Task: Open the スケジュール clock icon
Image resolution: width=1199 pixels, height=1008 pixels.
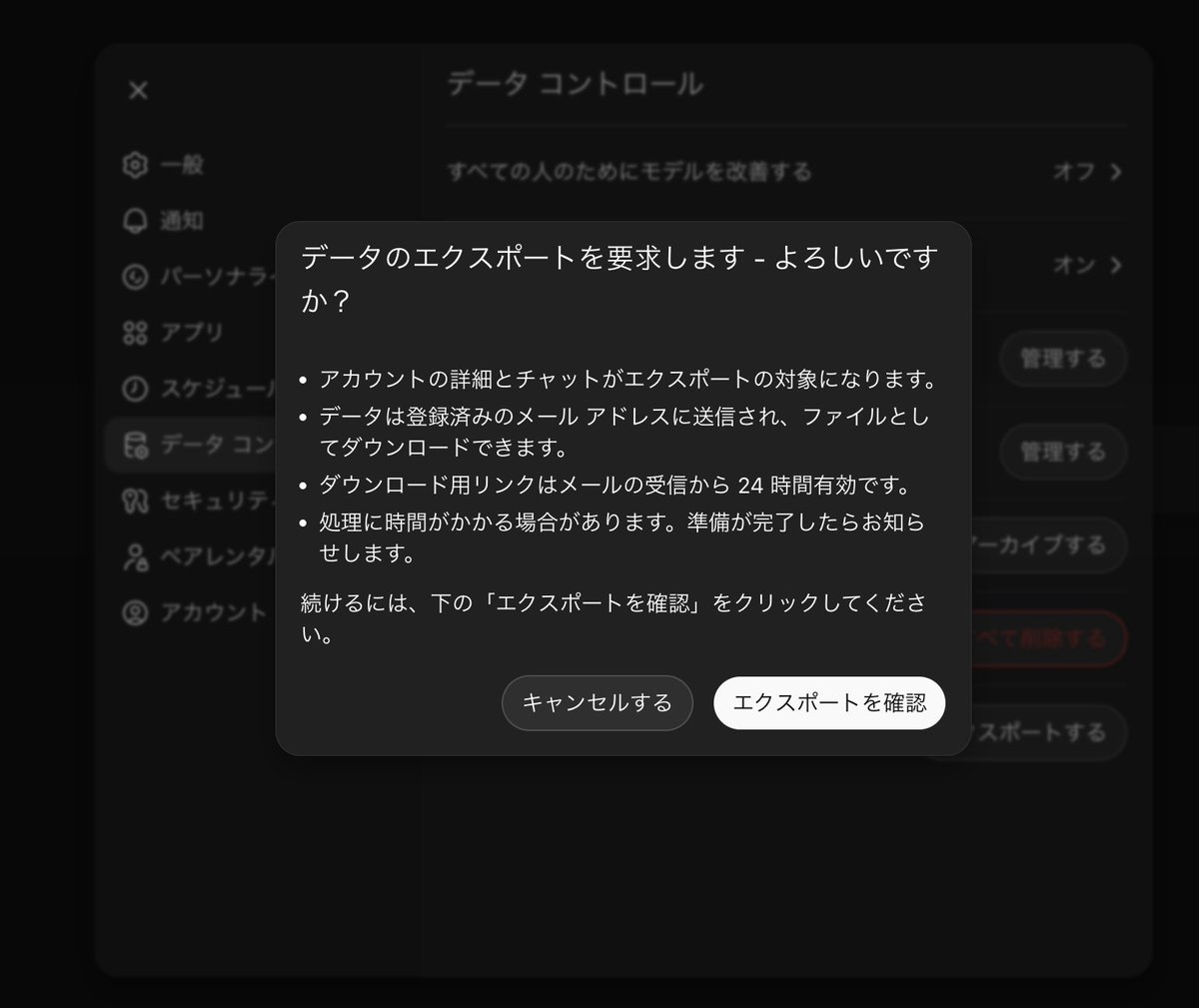Action: 135,389
